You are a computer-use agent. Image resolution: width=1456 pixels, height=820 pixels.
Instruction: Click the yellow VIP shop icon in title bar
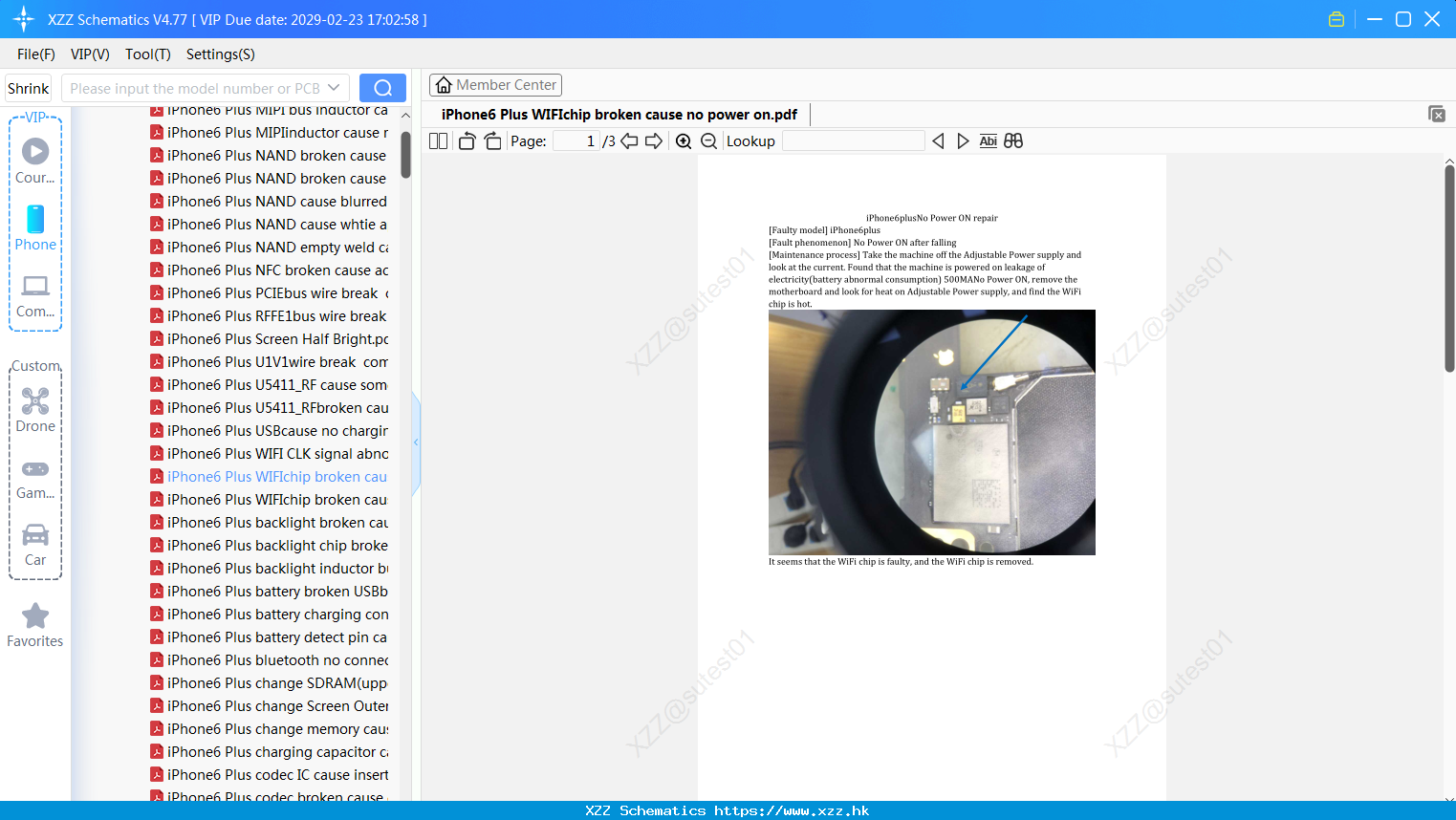click(1336, 19)
